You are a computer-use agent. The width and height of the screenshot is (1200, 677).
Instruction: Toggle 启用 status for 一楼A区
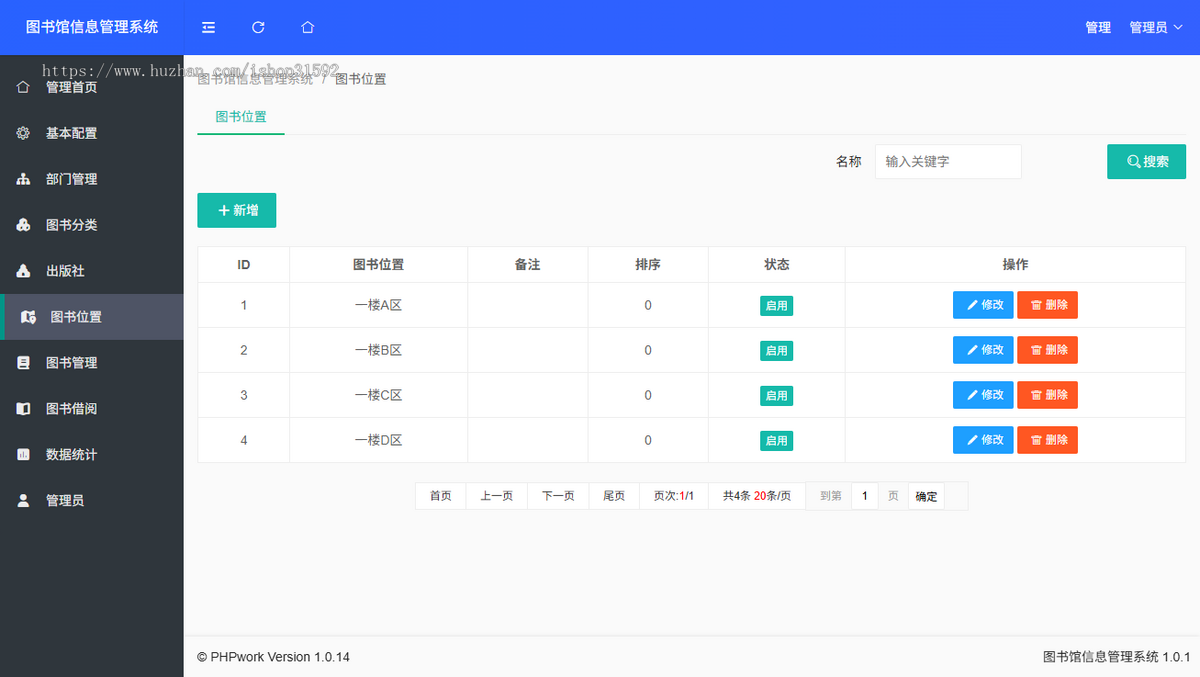(777, 305)
